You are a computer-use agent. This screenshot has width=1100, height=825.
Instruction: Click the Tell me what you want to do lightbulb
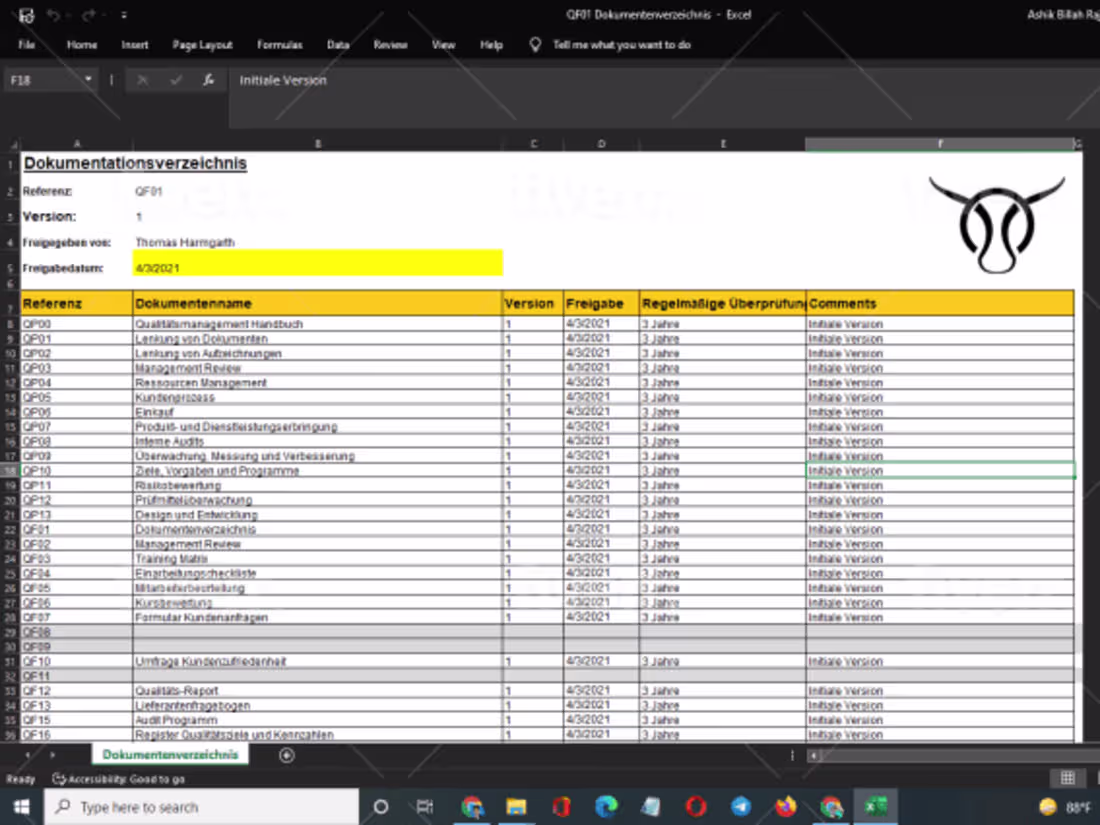click(535, 45)
